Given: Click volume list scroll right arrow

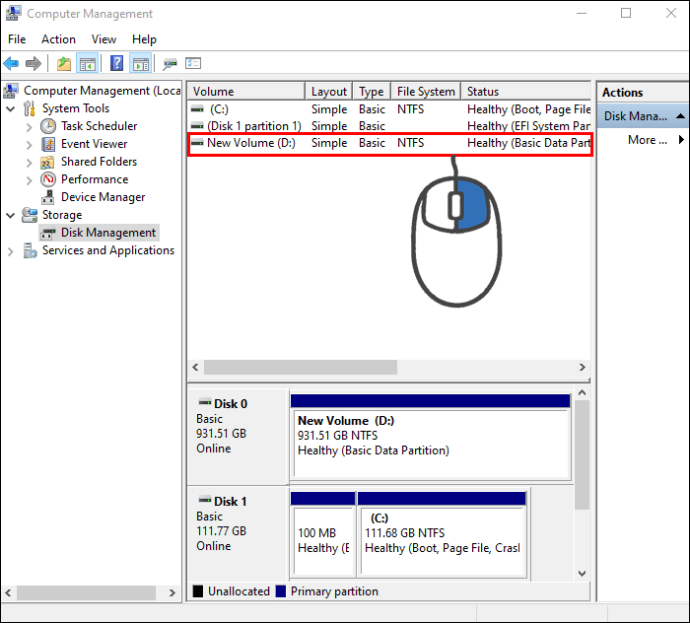Looking at the screenshot, I should click(582, 367).
